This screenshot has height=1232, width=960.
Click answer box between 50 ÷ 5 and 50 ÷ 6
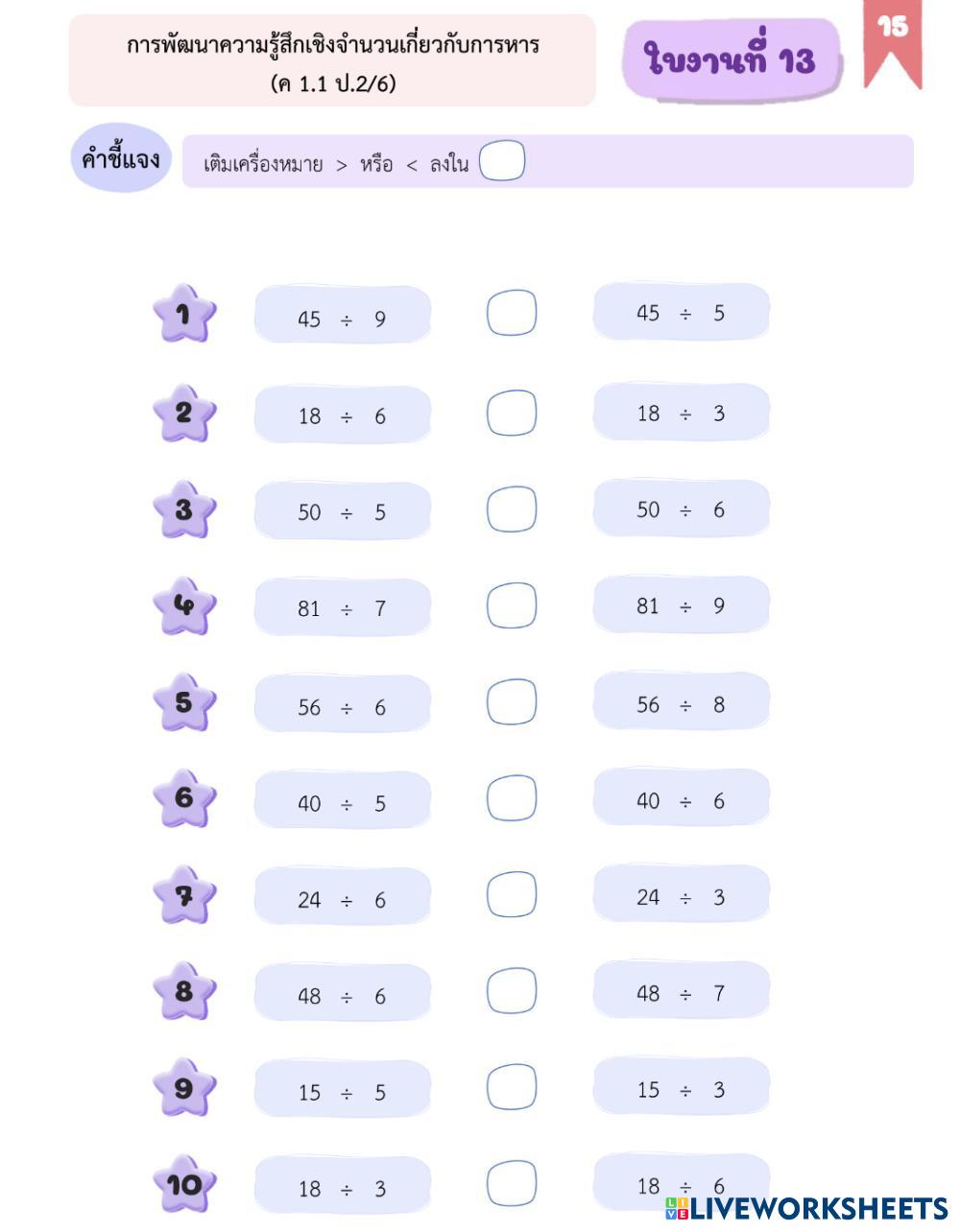(x=511, y=509)
